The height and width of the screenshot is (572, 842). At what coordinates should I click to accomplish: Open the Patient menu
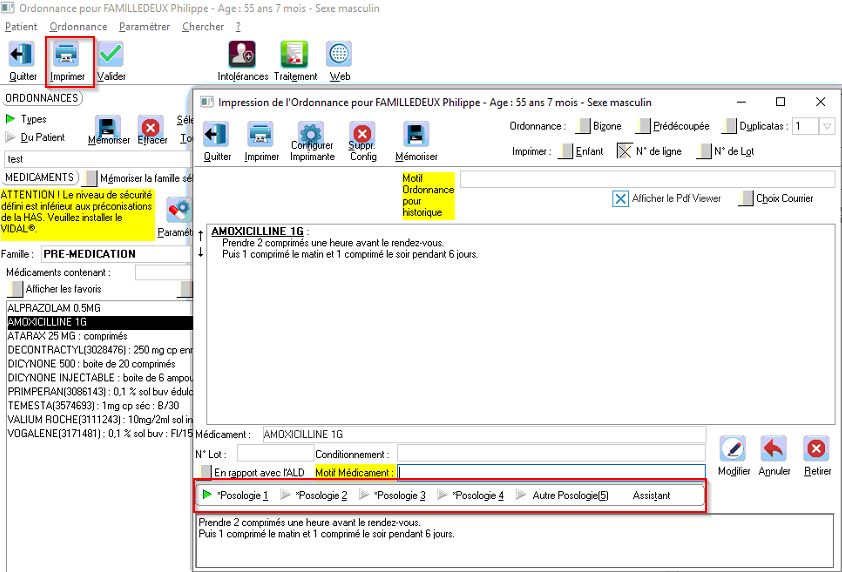click(21, 26)
